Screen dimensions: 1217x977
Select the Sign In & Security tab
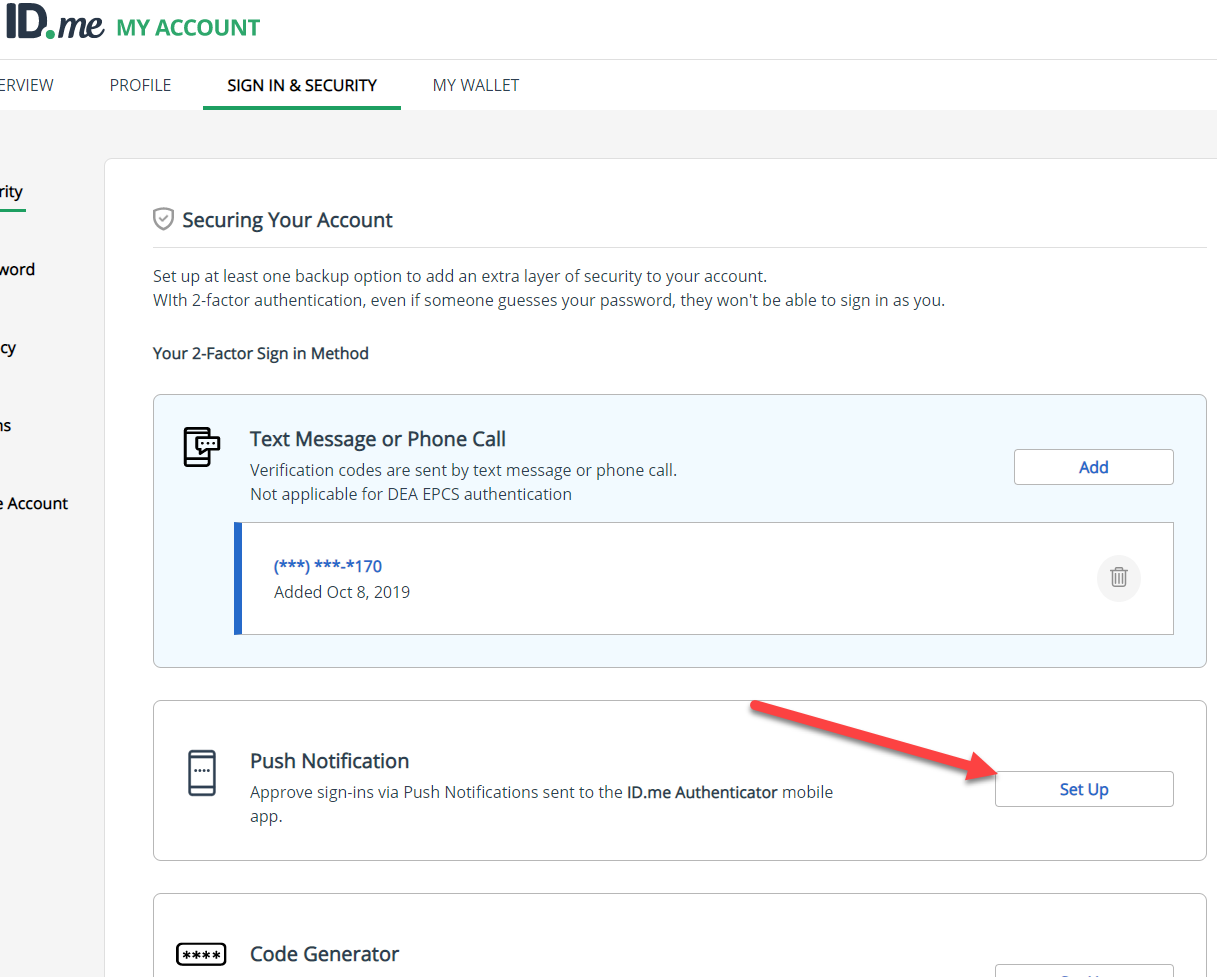tap(301, 85)
